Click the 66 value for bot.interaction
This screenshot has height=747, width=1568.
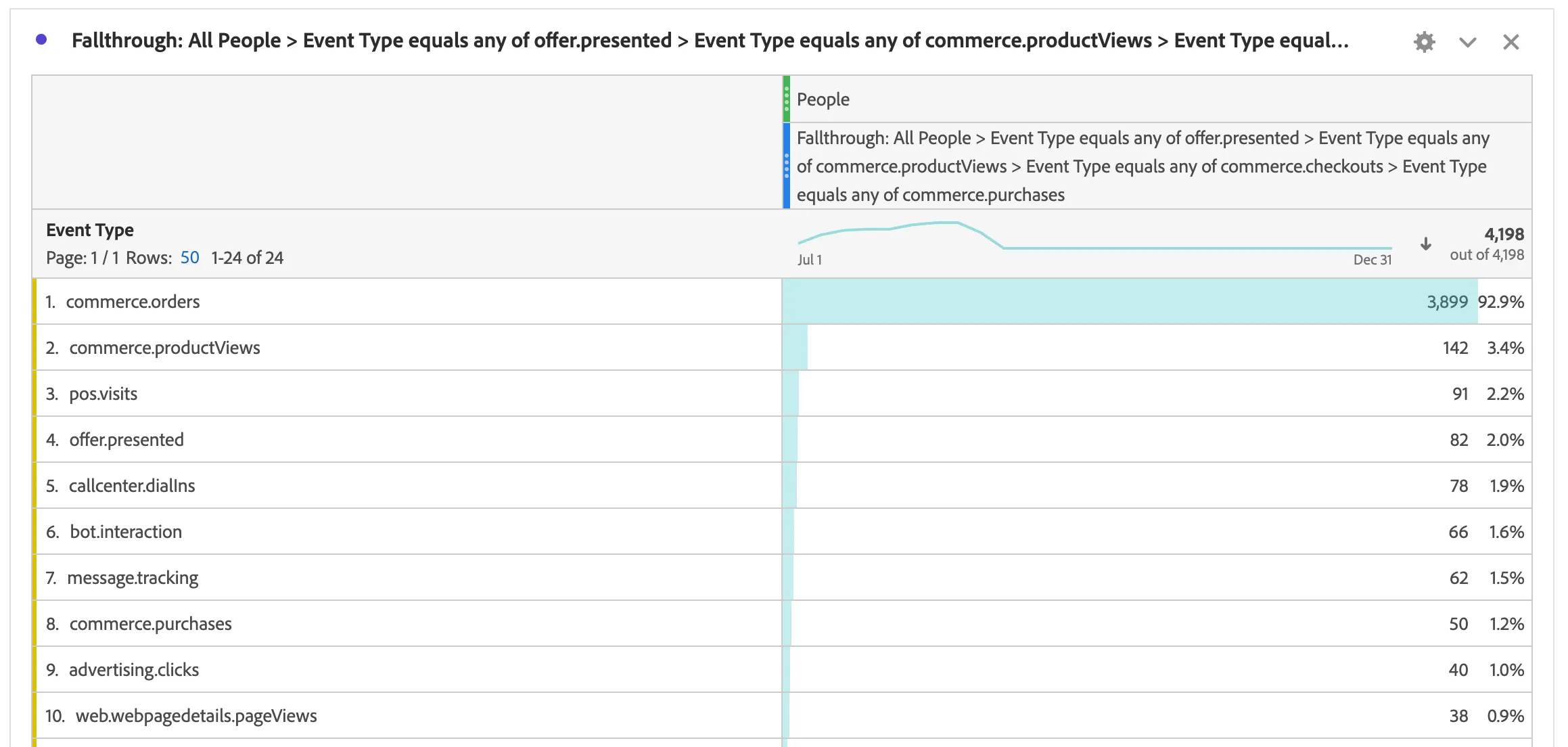click(1458, 532)
